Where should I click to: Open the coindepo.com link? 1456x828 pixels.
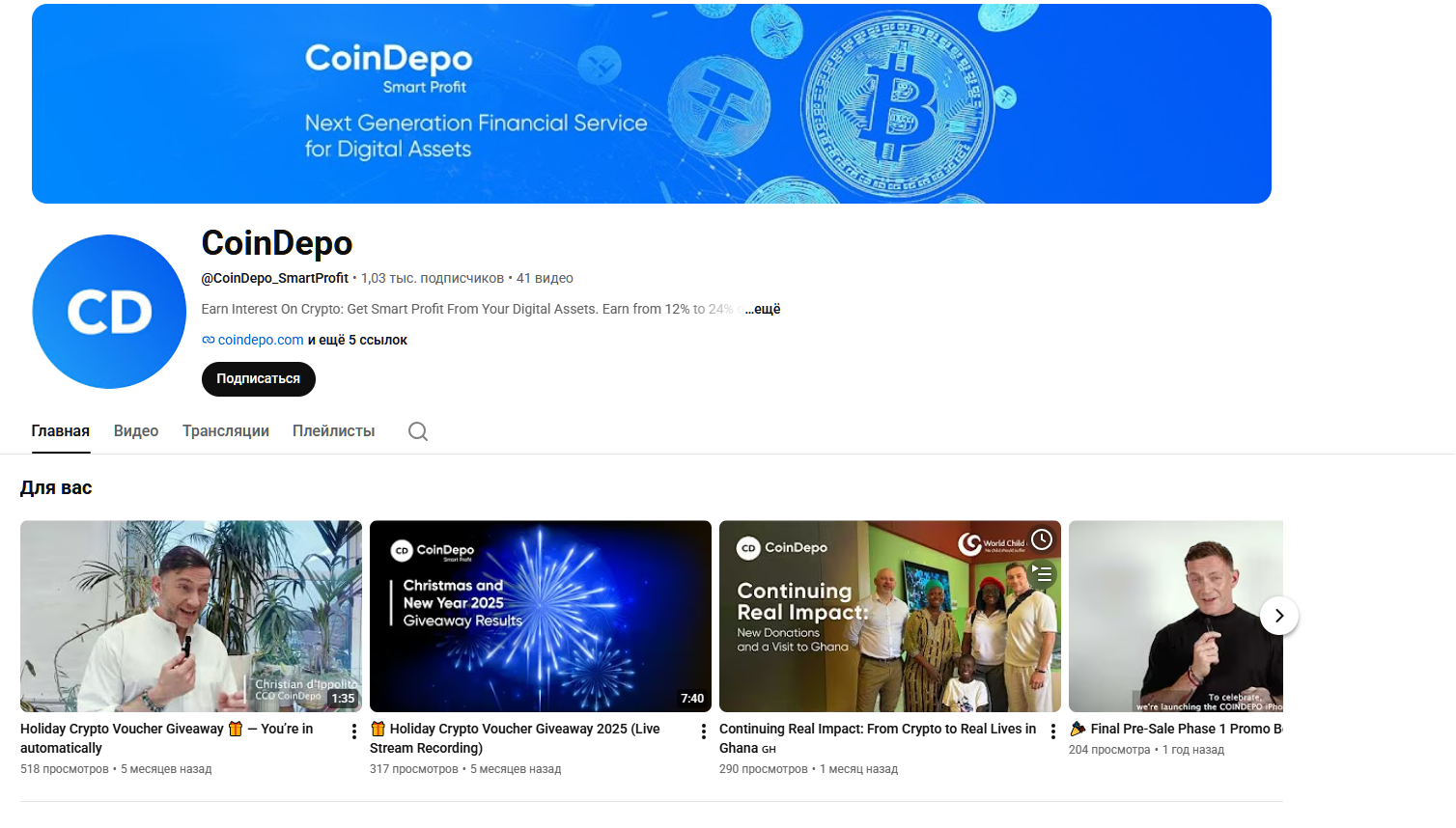261,340
